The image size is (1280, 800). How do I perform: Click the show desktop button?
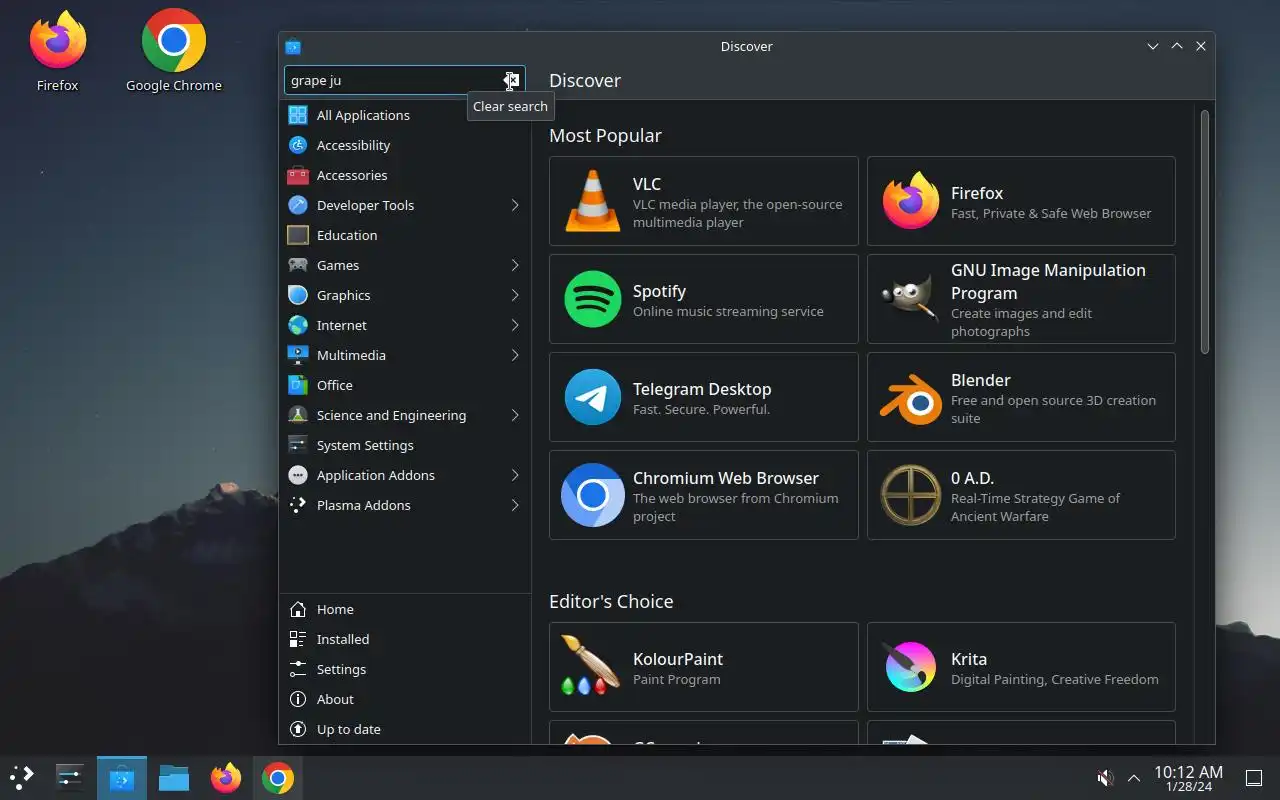1253,778
